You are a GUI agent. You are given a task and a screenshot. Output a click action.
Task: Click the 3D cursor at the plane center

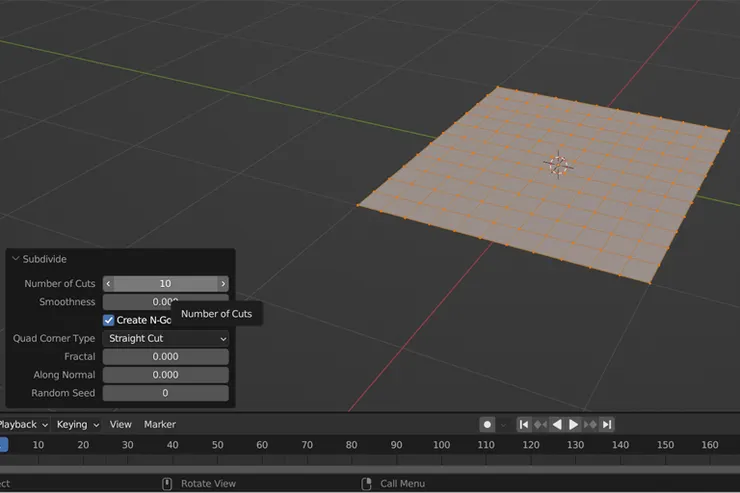558,164
